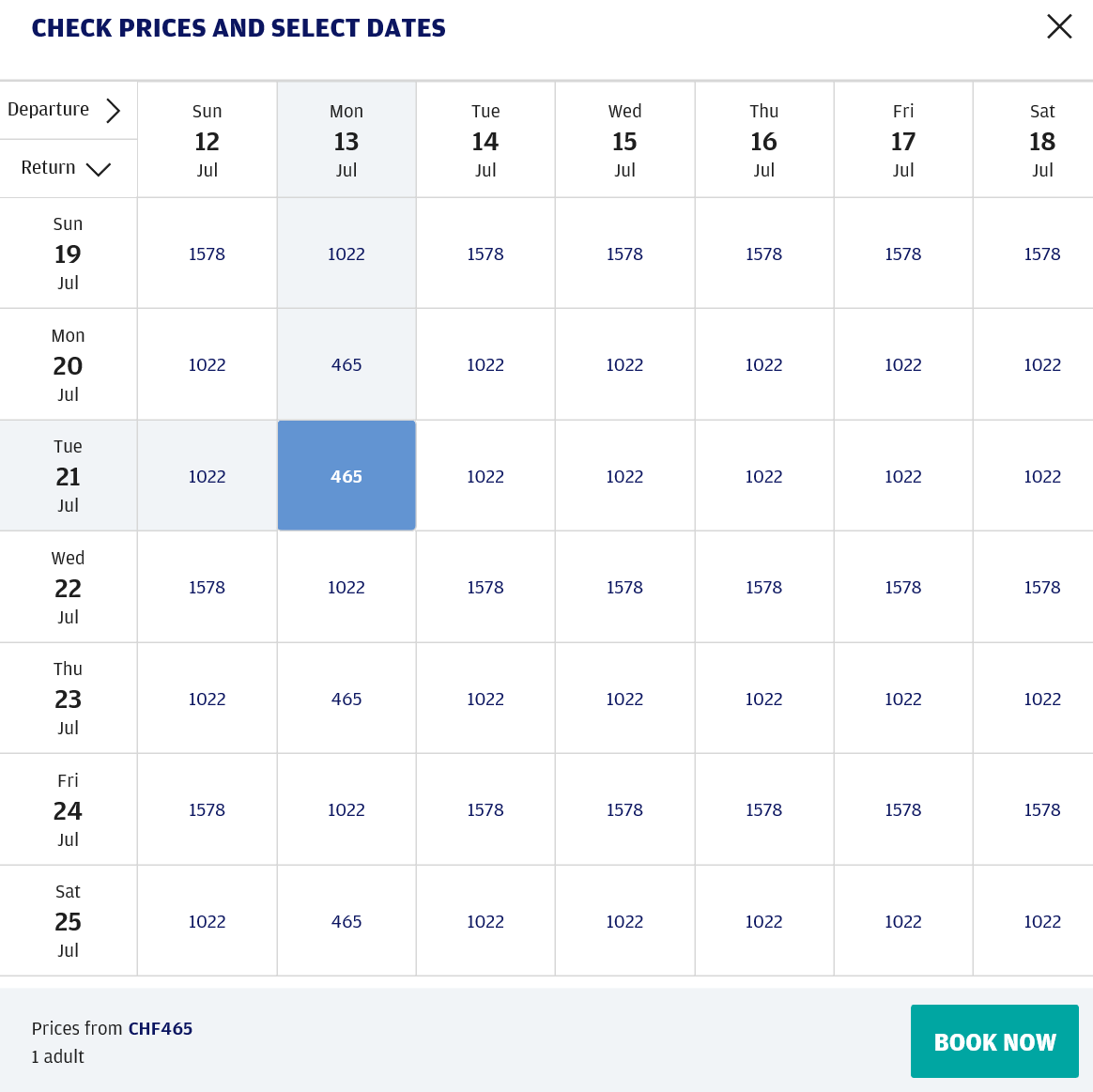Choose 465 fare: depart 13 Jul, return 20 Jul

coord(346,364)
